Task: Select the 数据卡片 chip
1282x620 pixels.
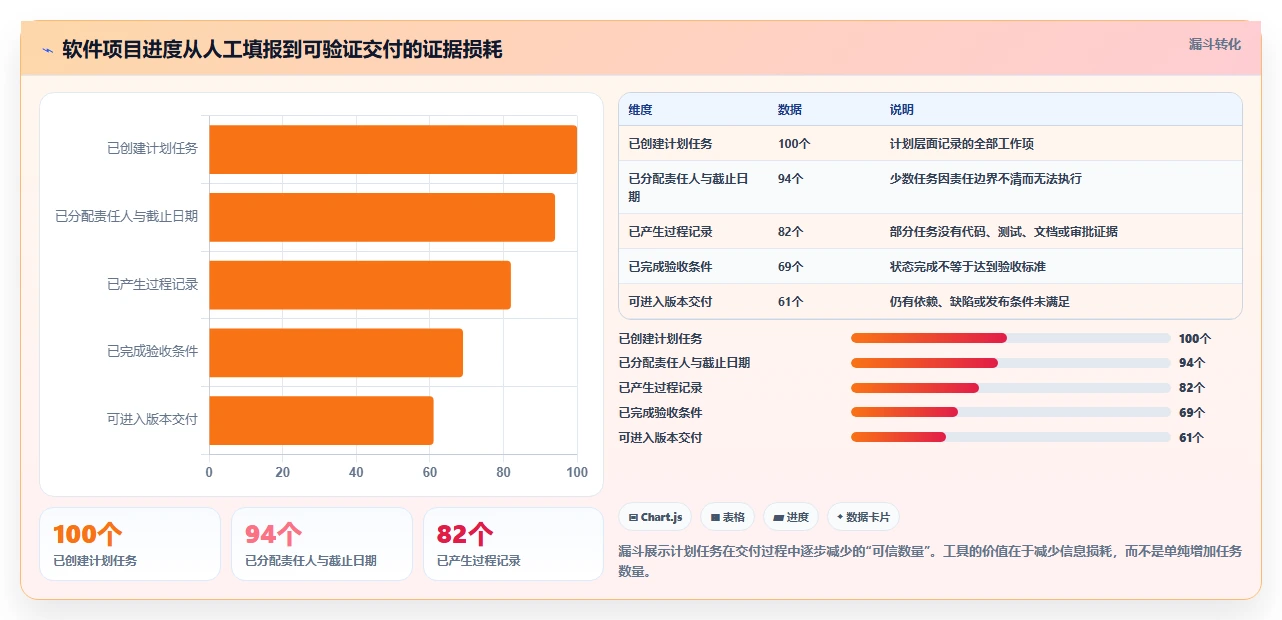Action: pos(863,517)
